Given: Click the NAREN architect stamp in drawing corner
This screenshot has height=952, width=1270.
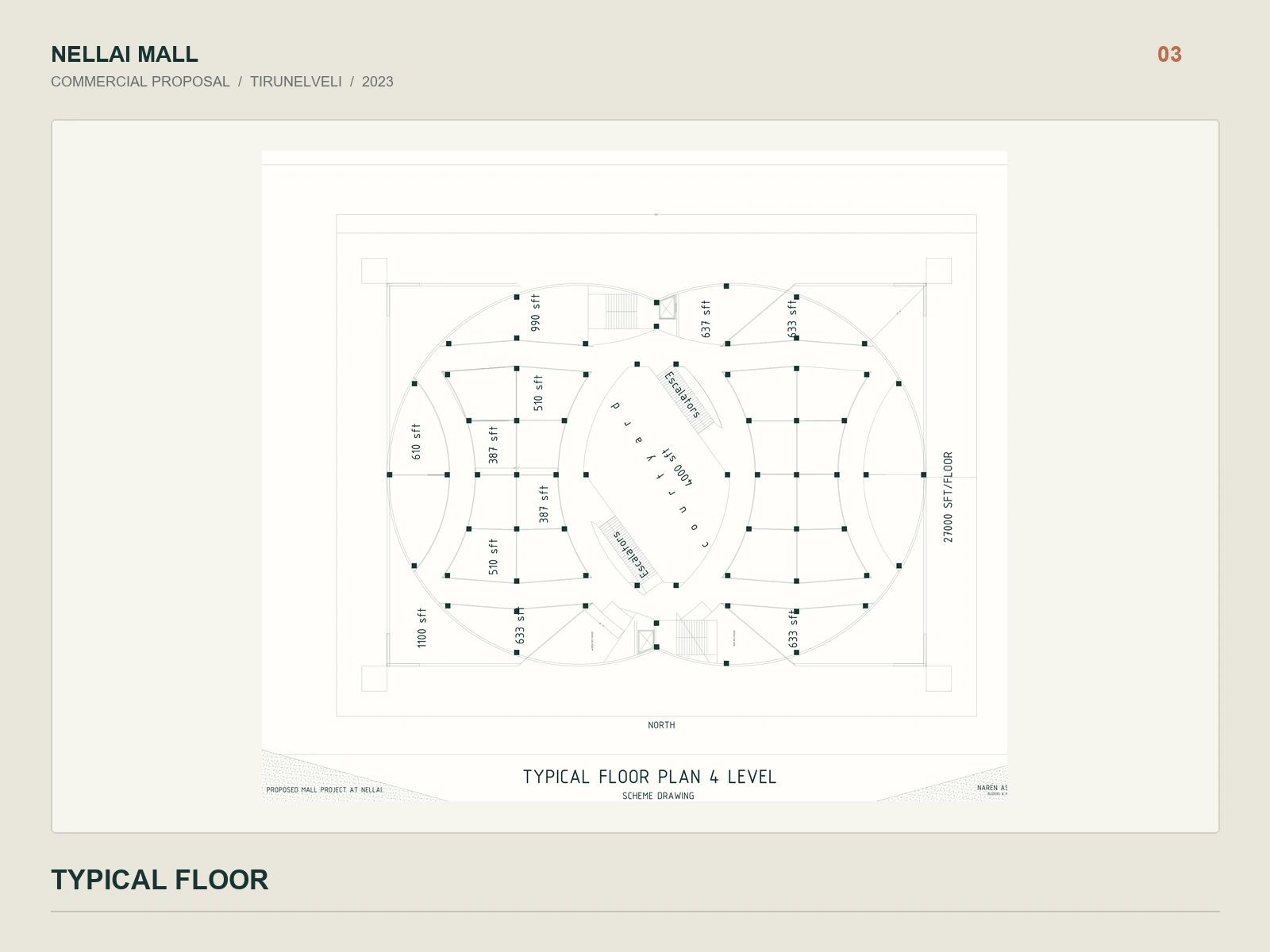Looking at the screenshot, I should coord(992,789).
